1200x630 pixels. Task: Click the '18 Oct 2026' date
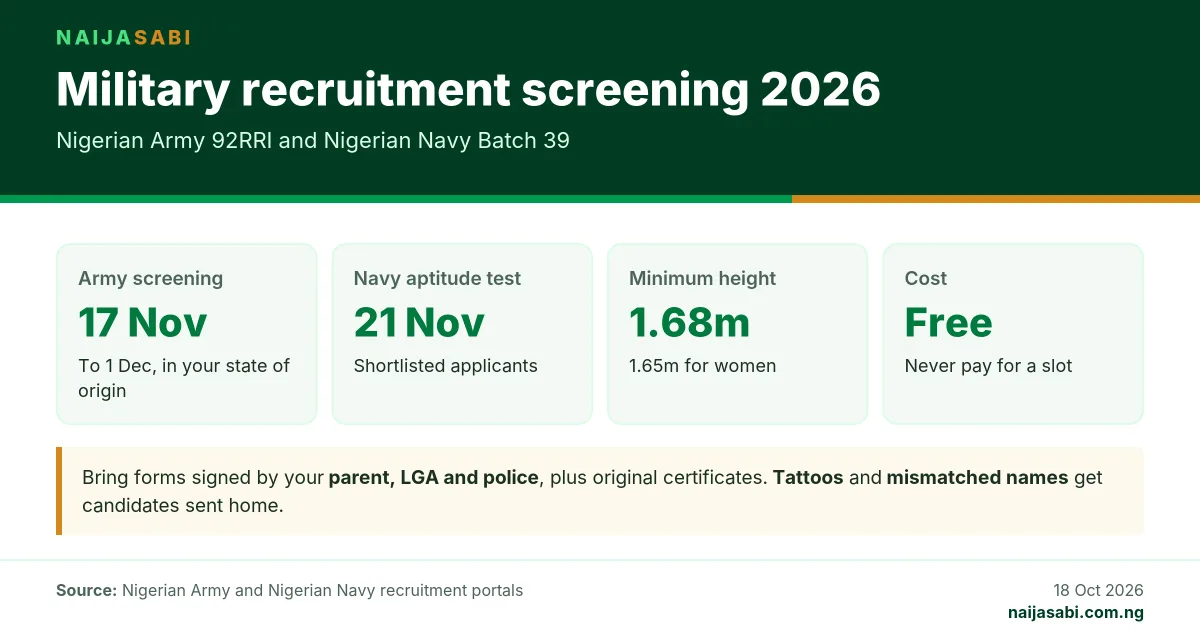point(1098,590)
